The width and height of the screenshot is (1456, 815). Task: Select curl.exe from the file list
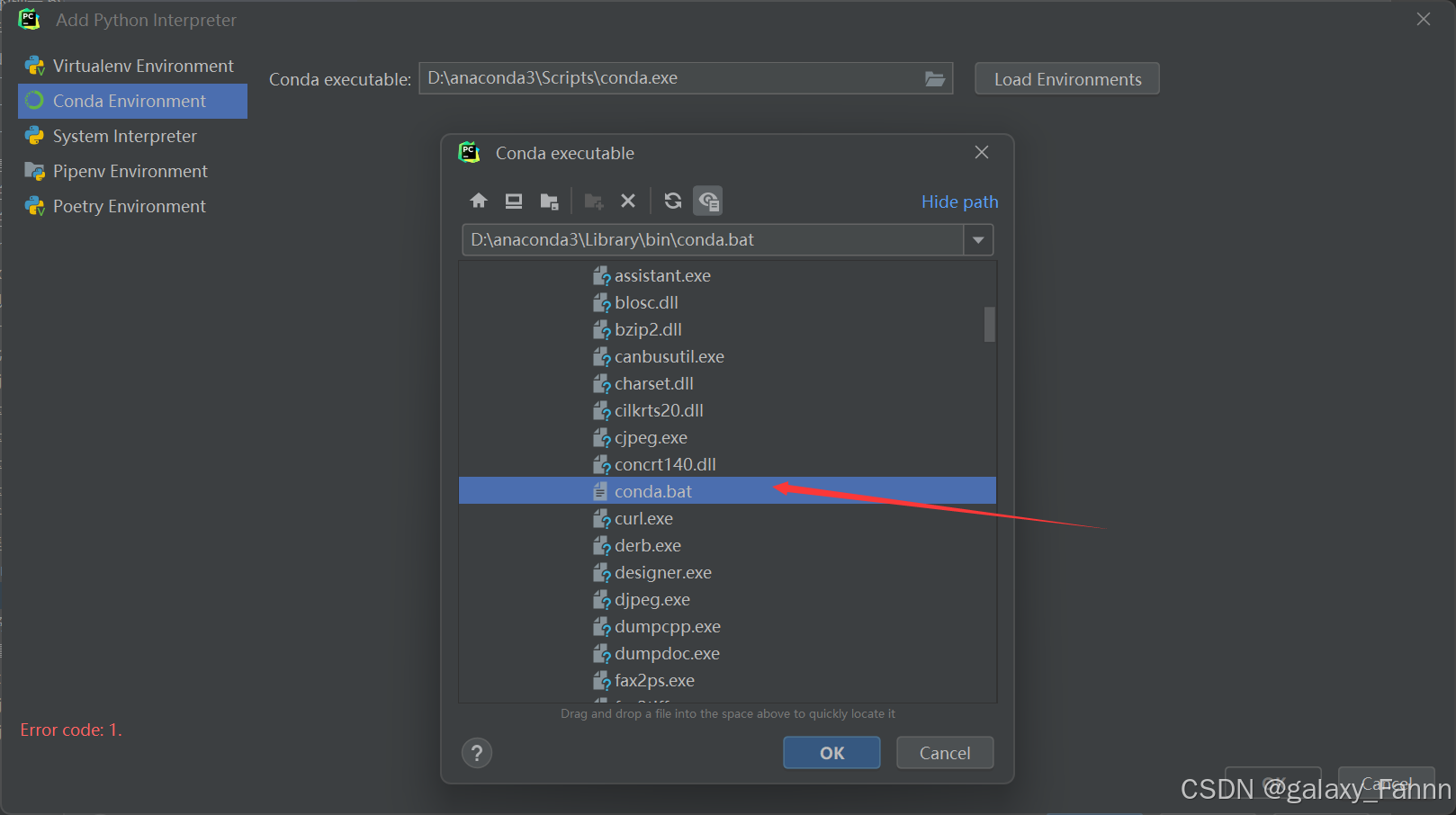coord(643,518)
